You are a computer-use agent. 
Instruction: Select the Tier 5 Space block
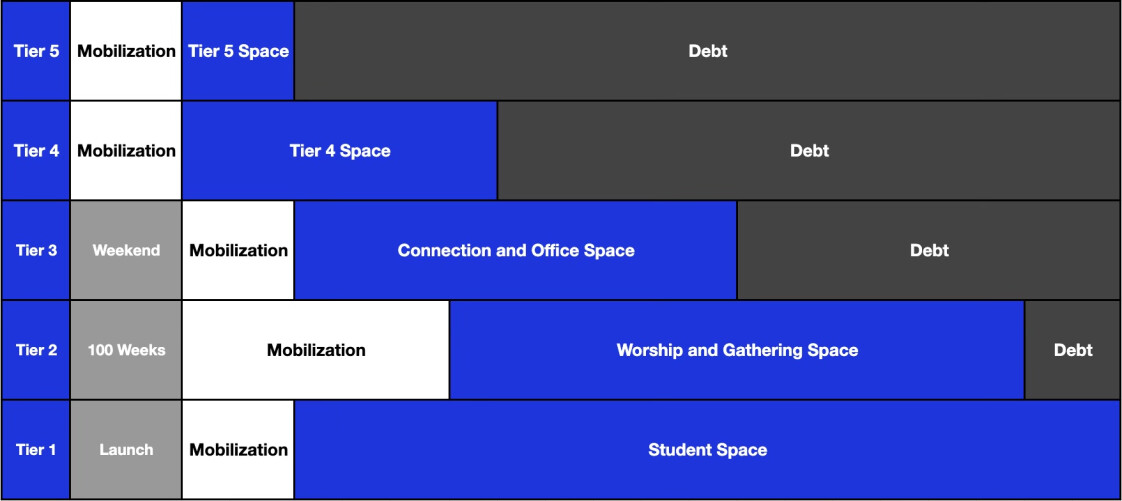[x=238, y=51]
